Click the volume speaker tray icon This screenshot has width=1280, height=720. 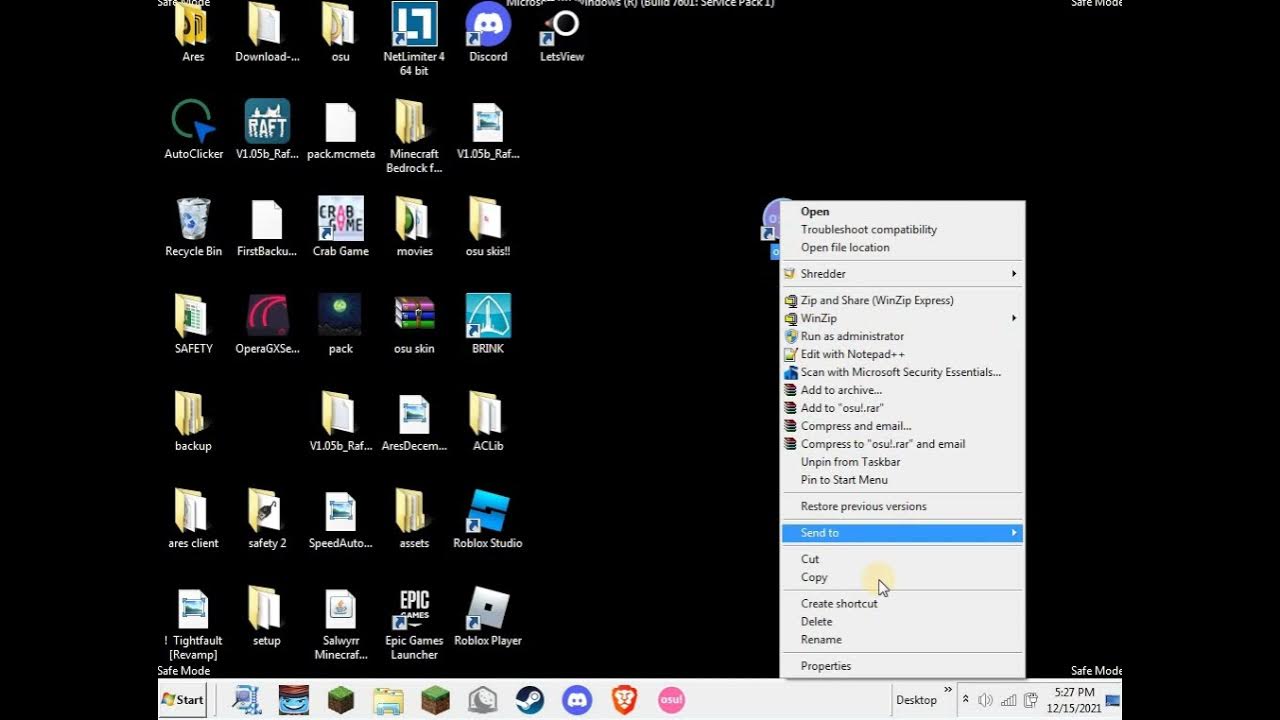point(985,700)
